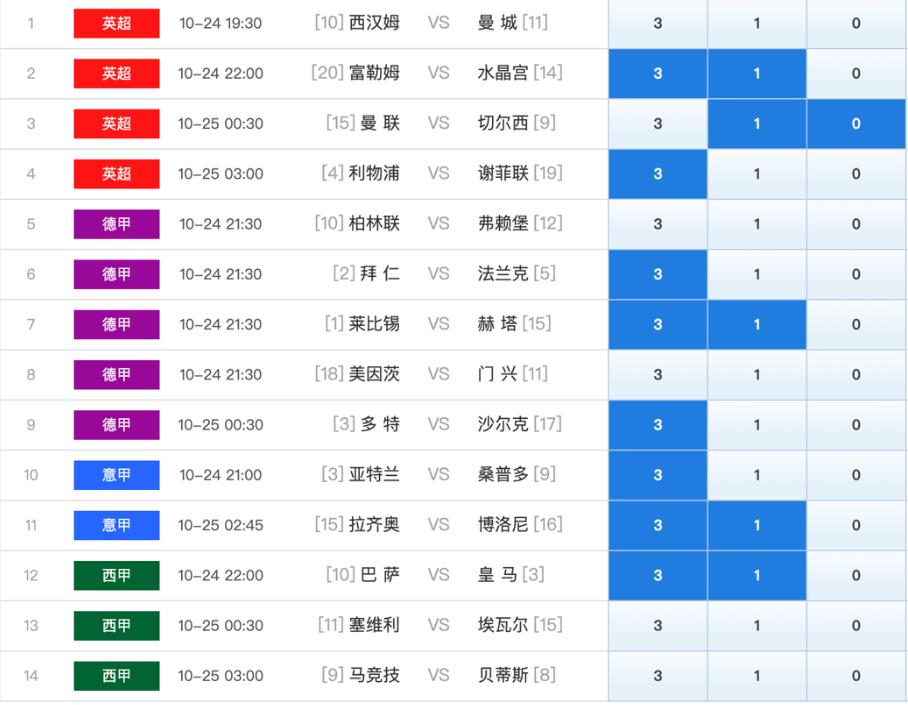The width and height of the screenshot is (908, 705).
Task: Select 1 for 亚特兰 vs 桑普多
Action: 757,475
